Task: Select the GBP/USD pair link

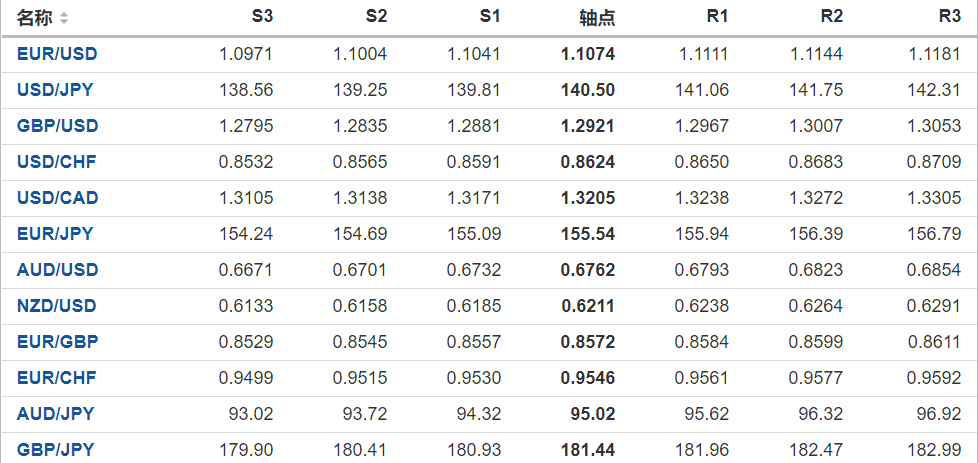Action: (x=57, y=126)
